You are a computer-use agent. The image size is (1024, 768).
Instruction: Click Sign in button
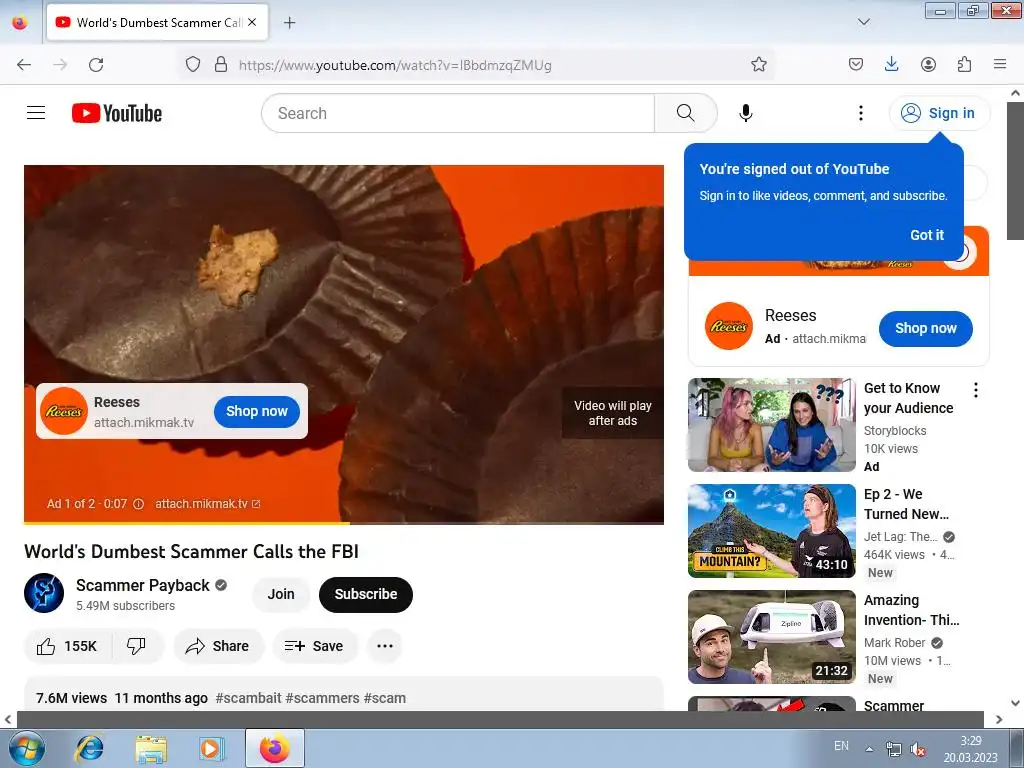pos(939,113)
